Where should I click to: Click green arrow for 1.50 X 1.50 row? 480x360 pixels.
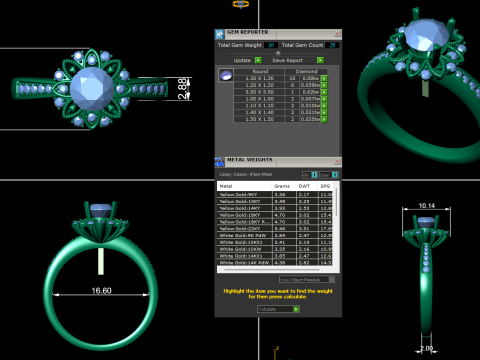click(x=324, y=119)
